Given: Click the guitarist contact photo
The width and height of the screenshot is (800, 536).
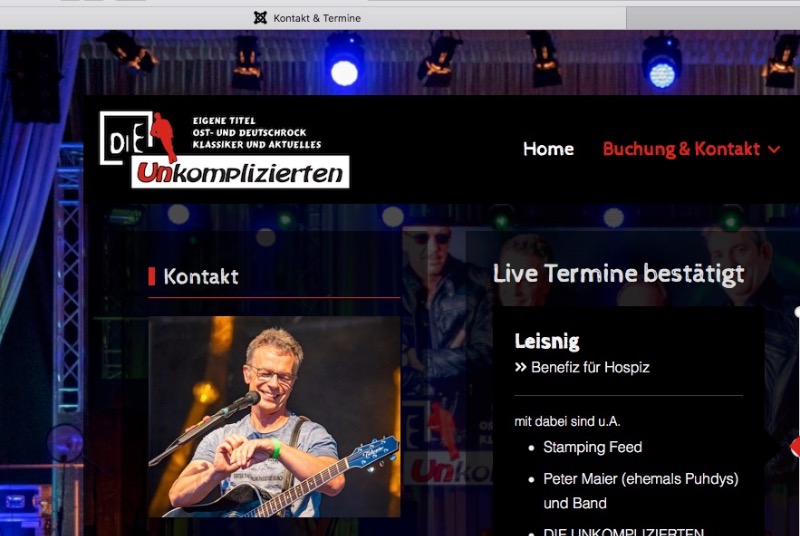Looking at the screenshot, I should 274,416.
